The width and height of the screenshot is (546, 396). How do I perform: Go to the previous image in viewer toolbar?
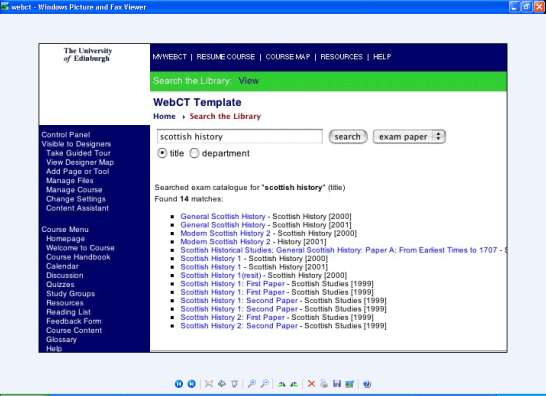point(179,384)
